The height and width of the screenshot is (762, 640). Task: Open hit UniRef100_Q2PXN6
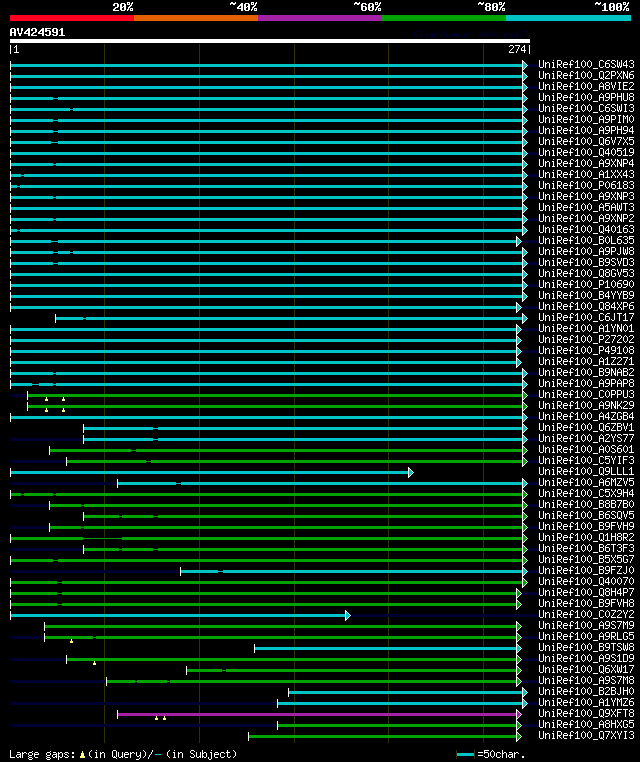point(586,75)
